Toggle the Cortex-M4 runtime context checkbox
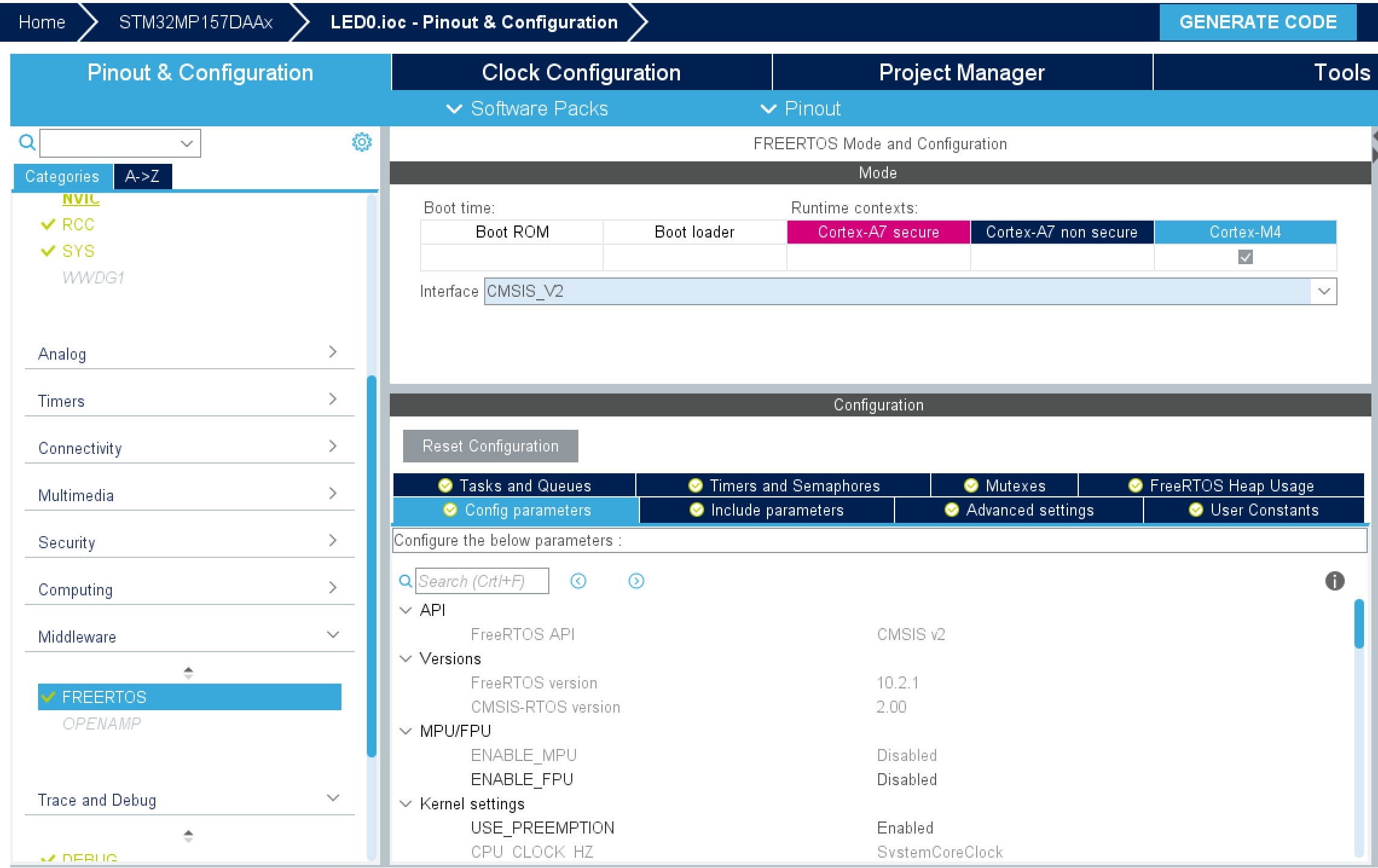Viewport: 1378px width, 868px height. [1245, 257]
